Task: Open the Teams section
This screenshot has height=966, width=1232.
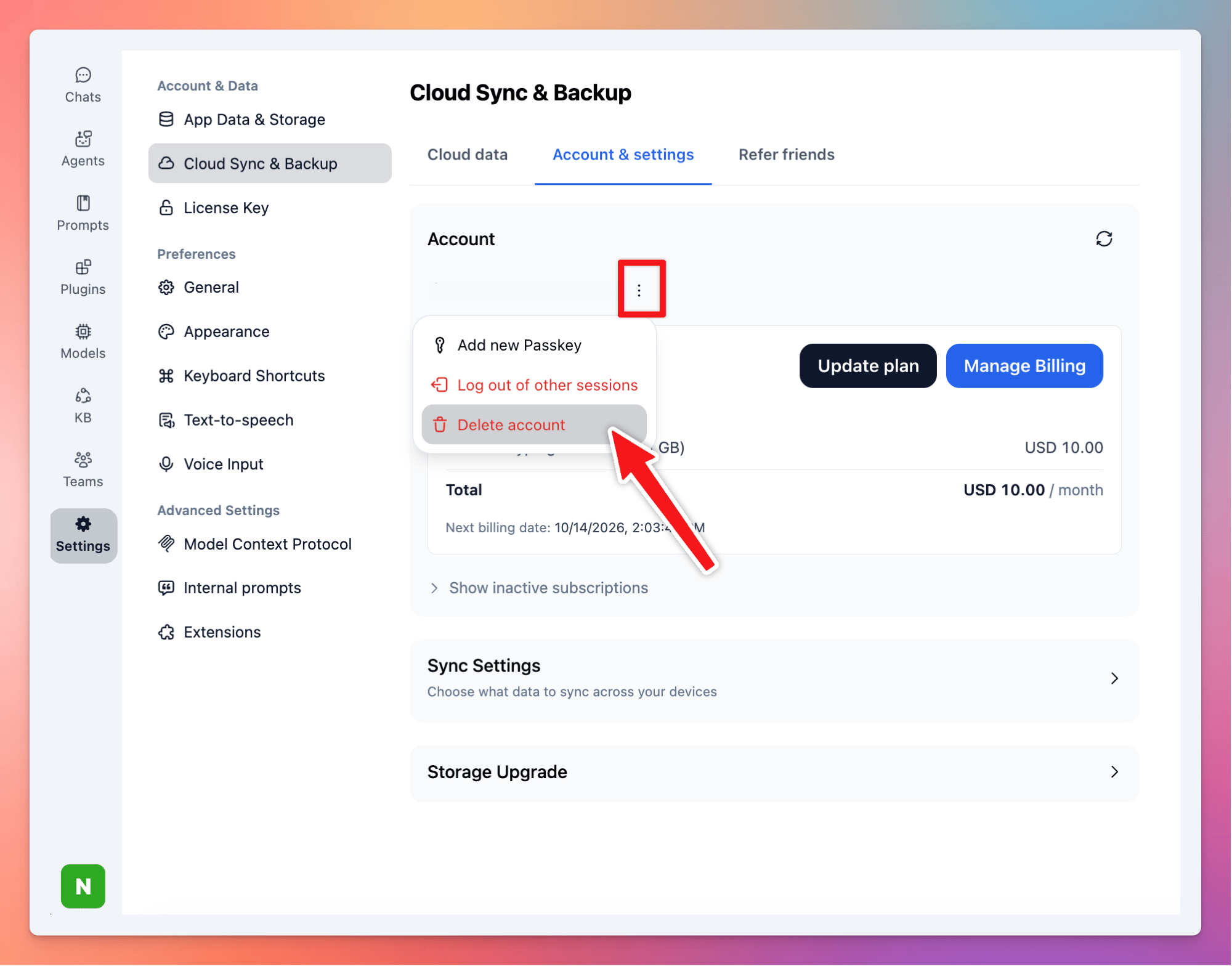Action: click(83, 469)
